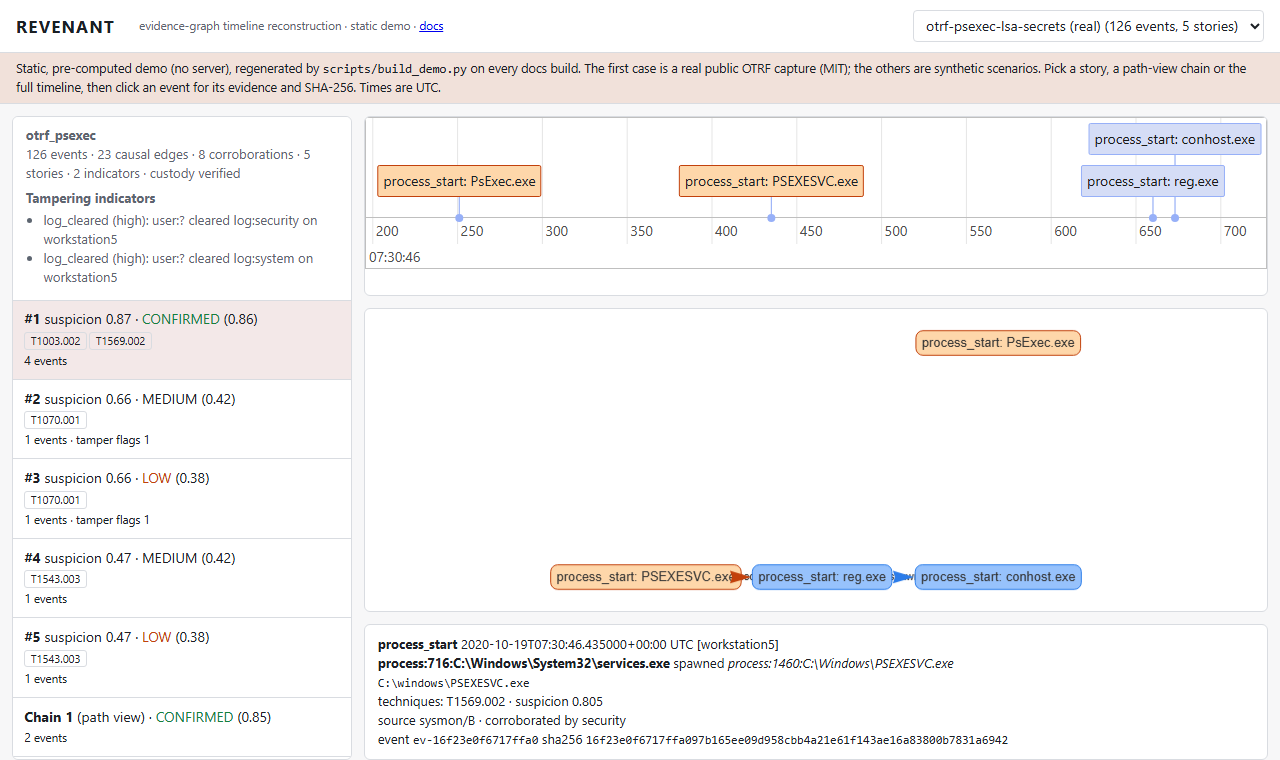1280x760 pixels.
Task: Click the source sysmon/B corroboration line
Action: [x=502, y=721]
